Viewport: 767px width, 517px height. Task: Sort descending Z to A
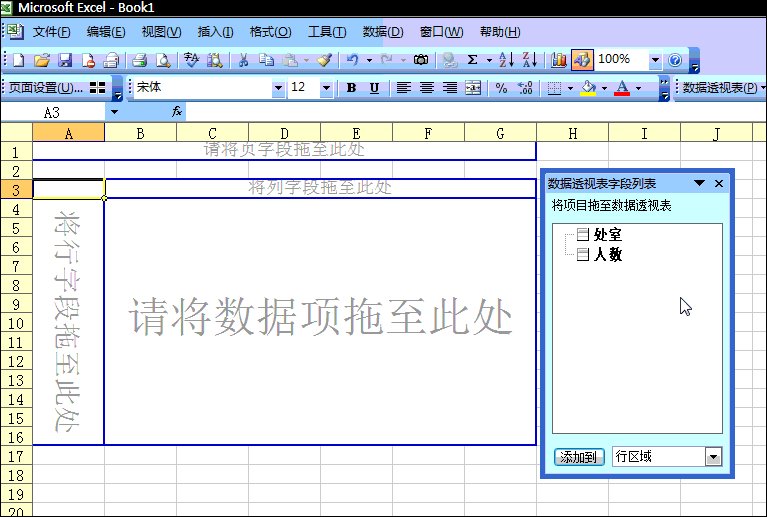click(530, 60)
